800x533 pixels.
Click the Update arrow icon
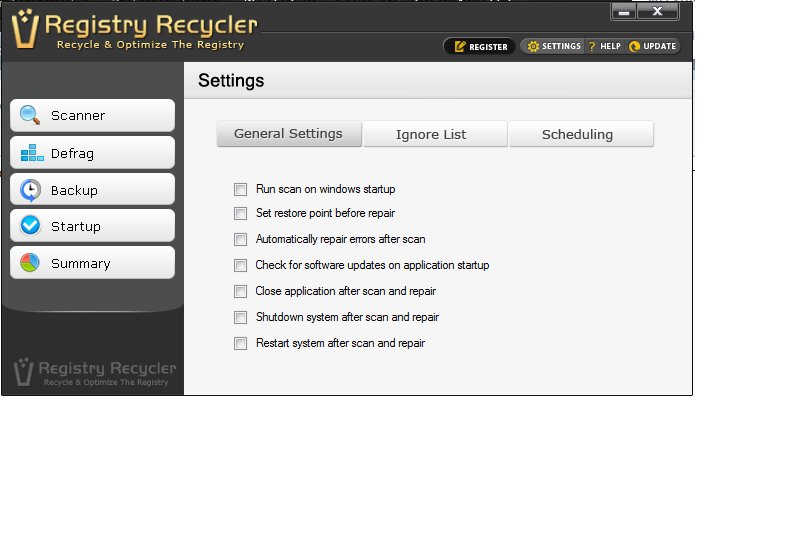pyautogui.click(x=634, y=46)
